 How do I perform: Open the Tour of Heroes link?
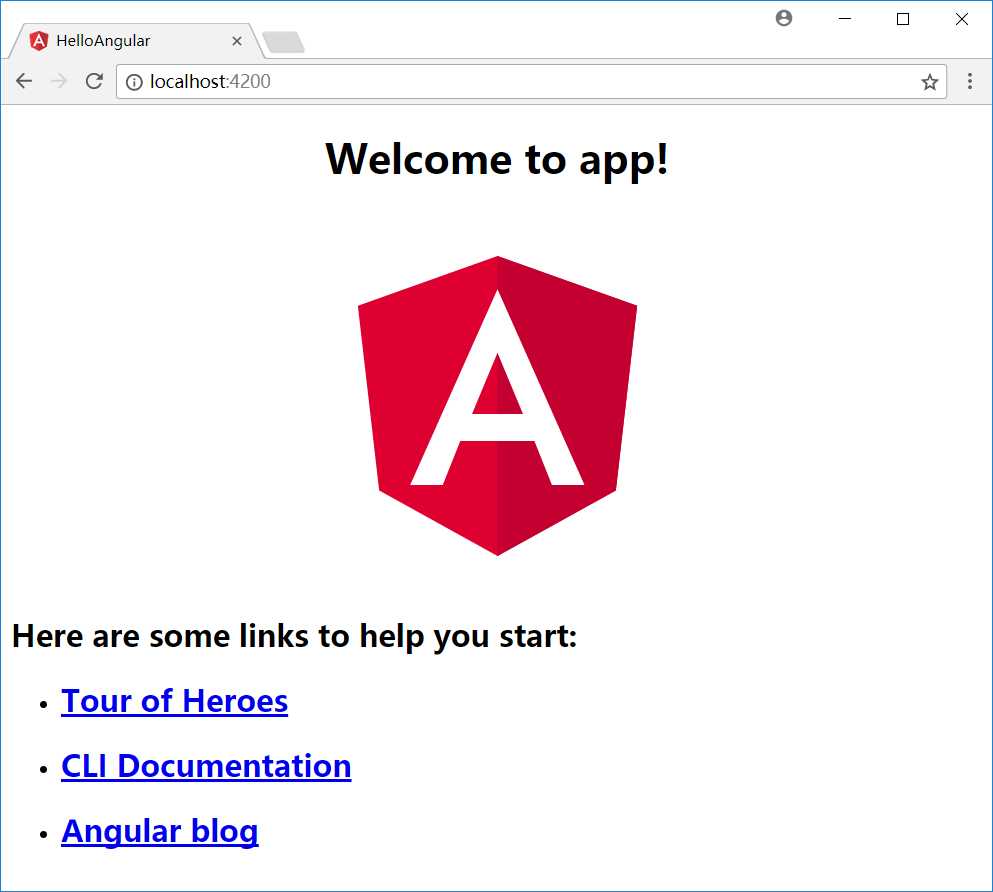174,701
